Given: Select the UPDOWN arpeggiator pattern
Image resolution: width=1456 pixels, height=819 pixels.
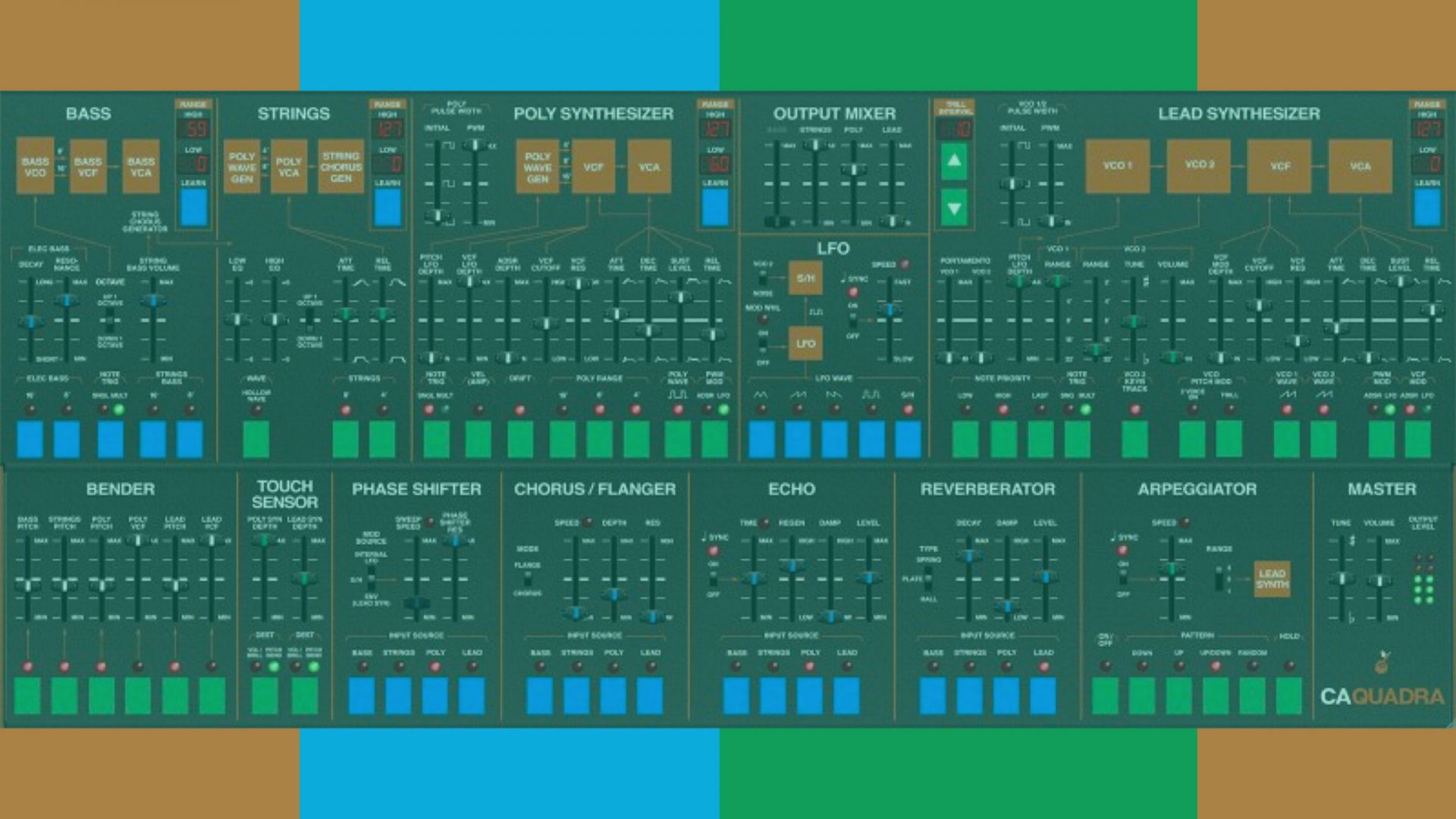Looking at the screenshot, I should click(1216, 695).
